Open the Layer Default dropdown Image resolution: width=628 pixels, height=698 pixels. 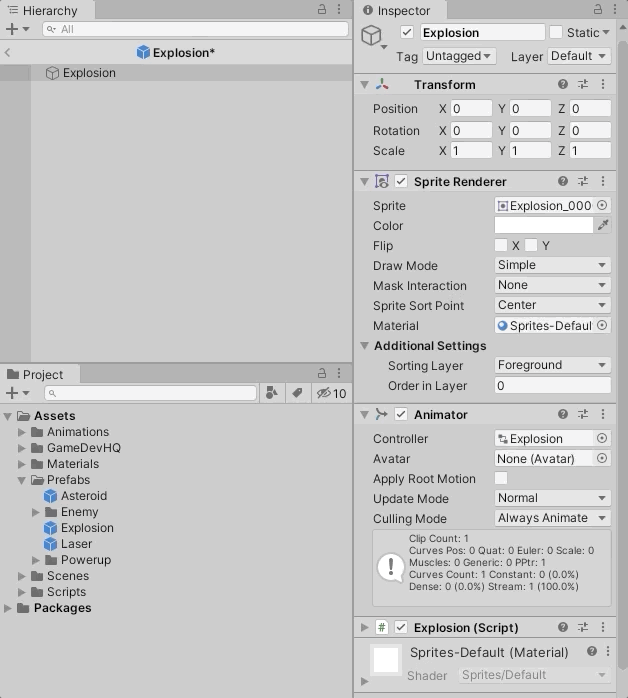coord(579,56)
